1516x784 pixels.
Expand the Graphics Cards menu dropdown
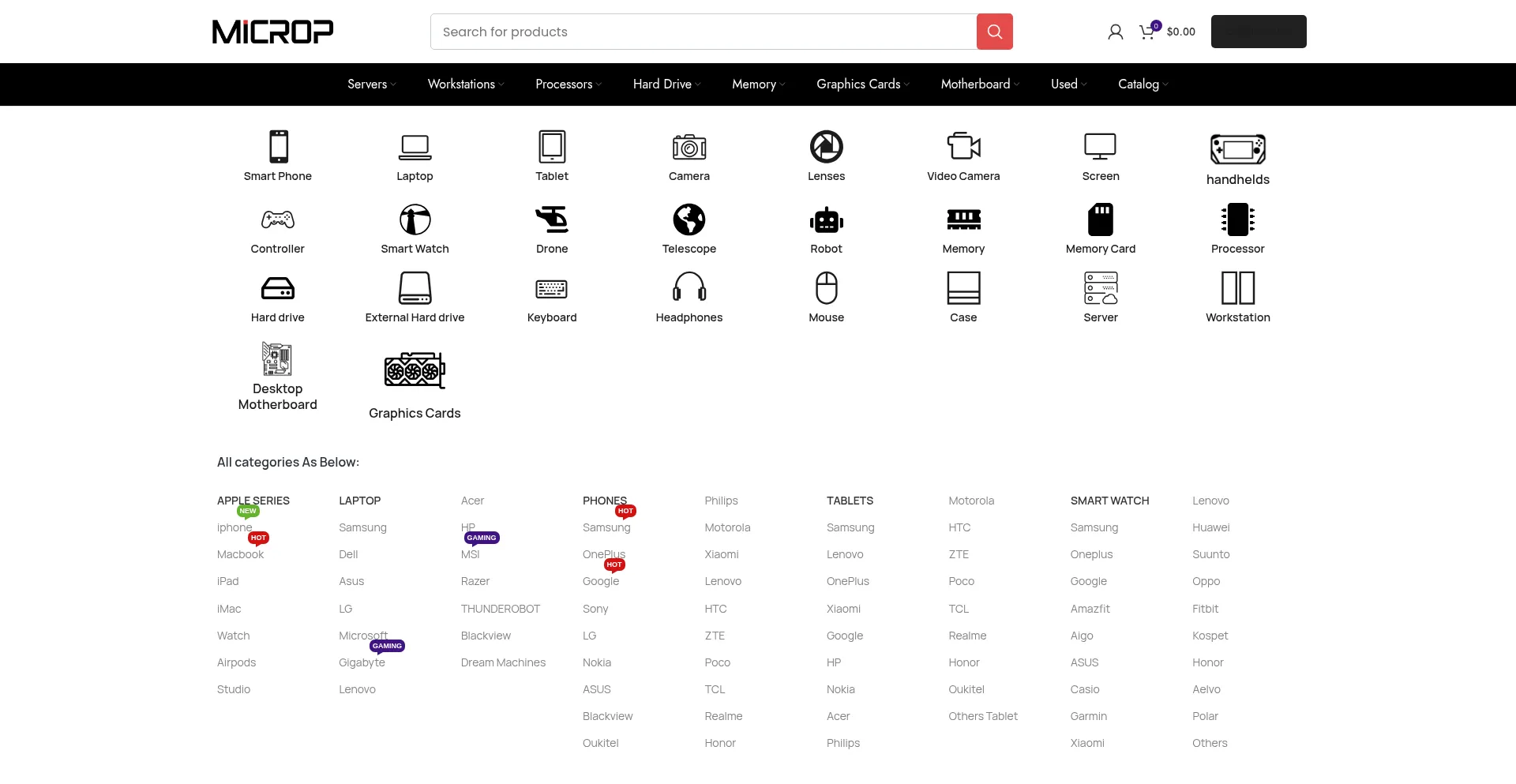click(x=863, y=84)
